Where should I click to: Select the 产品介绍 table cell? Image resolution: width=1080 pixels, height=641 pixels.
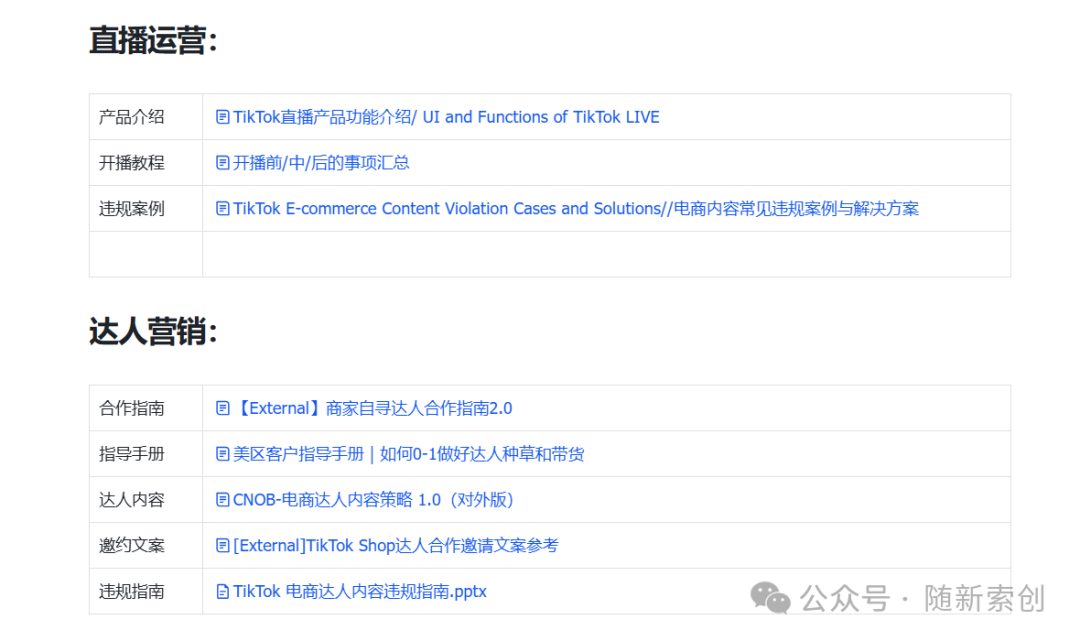click(146, 117)
